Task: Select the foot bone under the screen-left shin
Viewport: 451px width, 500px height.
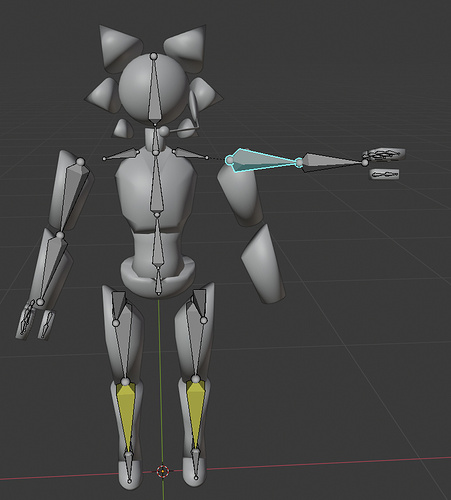Action: 129,467
